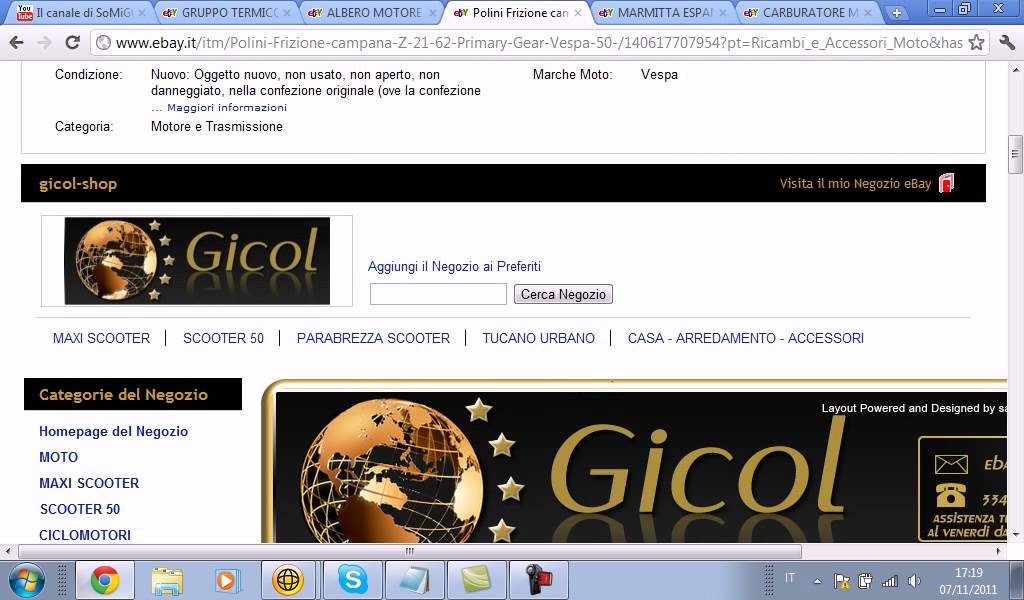Open the green sheet taskbar application
Viewport: 1024px width, 600px height.
click(476, 580)
